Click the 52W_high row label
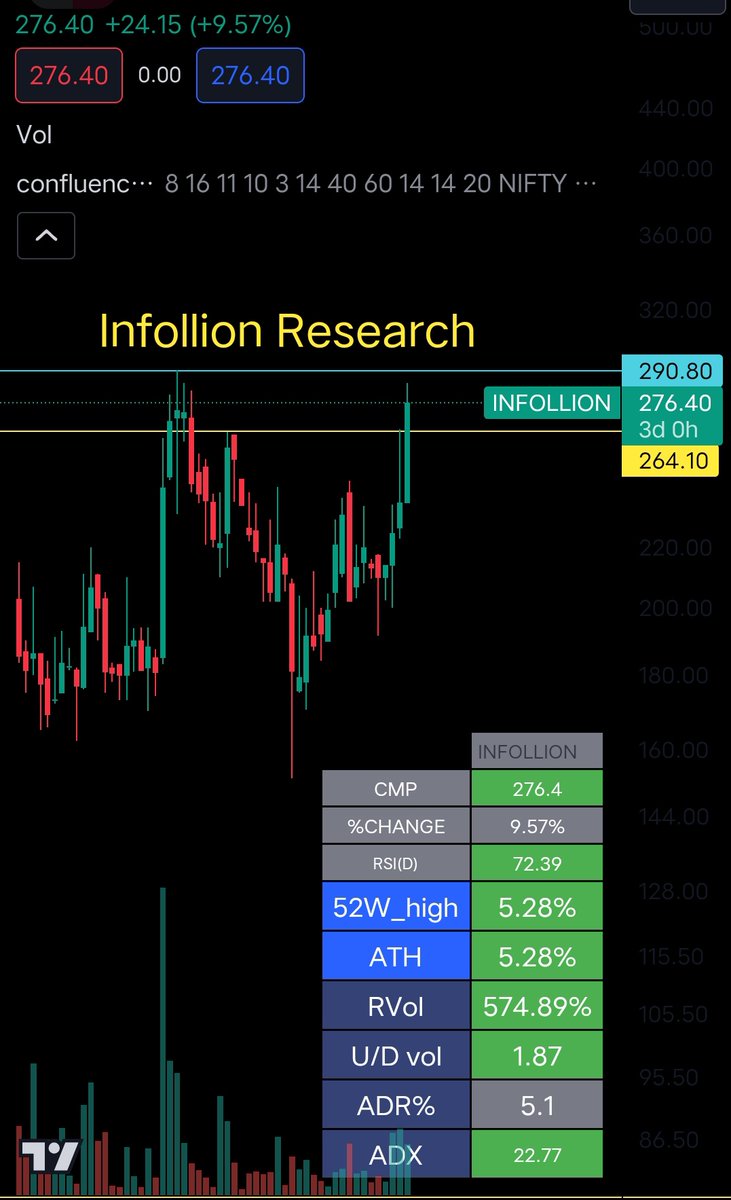This screenshot has height=1200, width=731. pos(396,907)
